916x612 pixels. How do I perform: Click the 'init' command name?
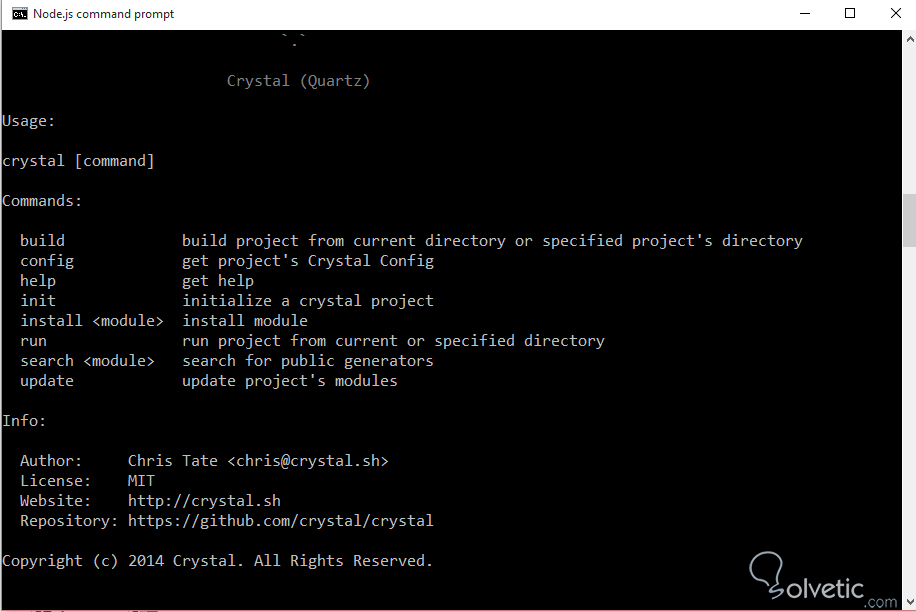coord(38,301)
